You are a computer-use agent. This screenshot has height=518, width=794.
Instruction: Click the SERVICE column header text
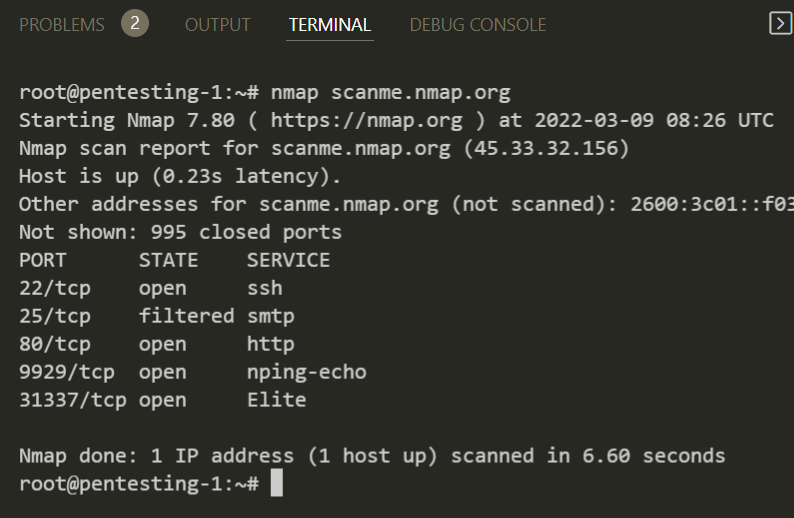(288, 260)
